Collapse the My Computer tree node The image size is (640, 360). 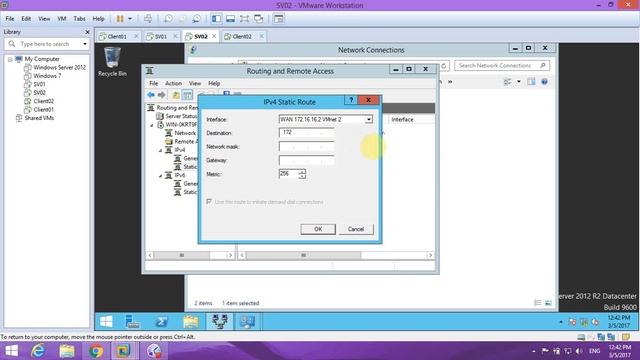pos(10,59)
